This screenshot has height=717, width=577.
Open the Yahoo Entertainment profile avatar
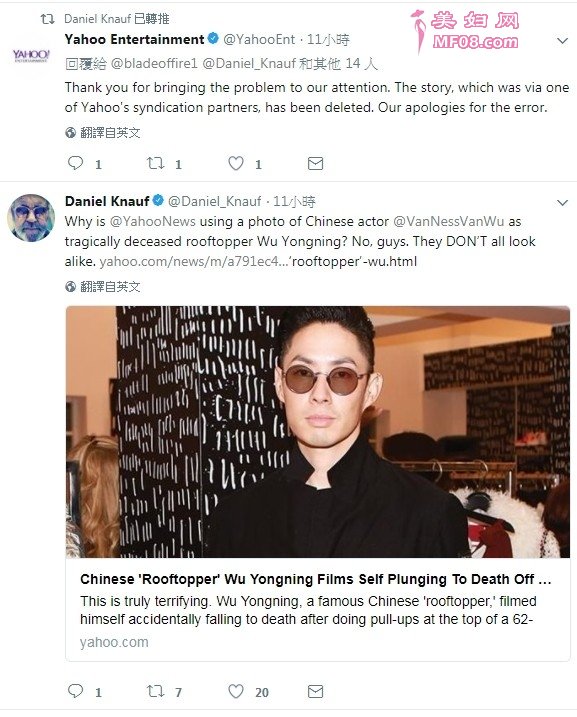(x=31, y=56)
